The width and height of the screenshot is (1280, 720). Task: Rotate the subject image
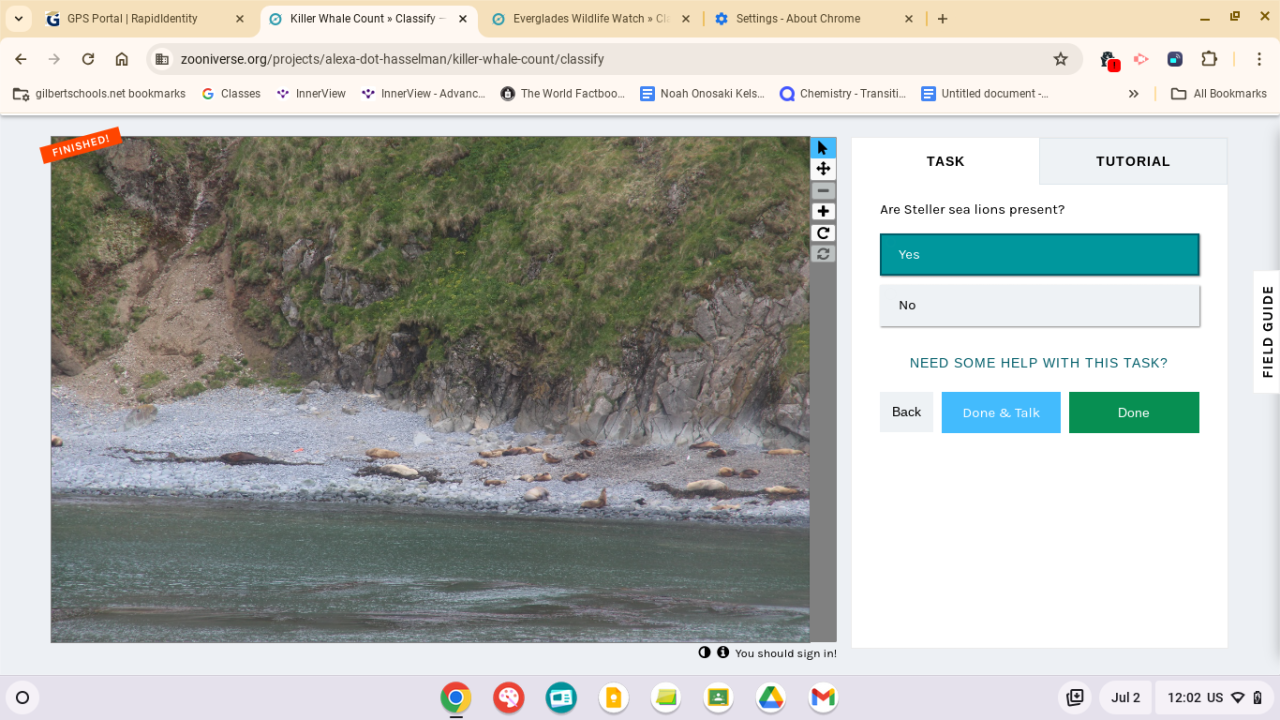823,233
